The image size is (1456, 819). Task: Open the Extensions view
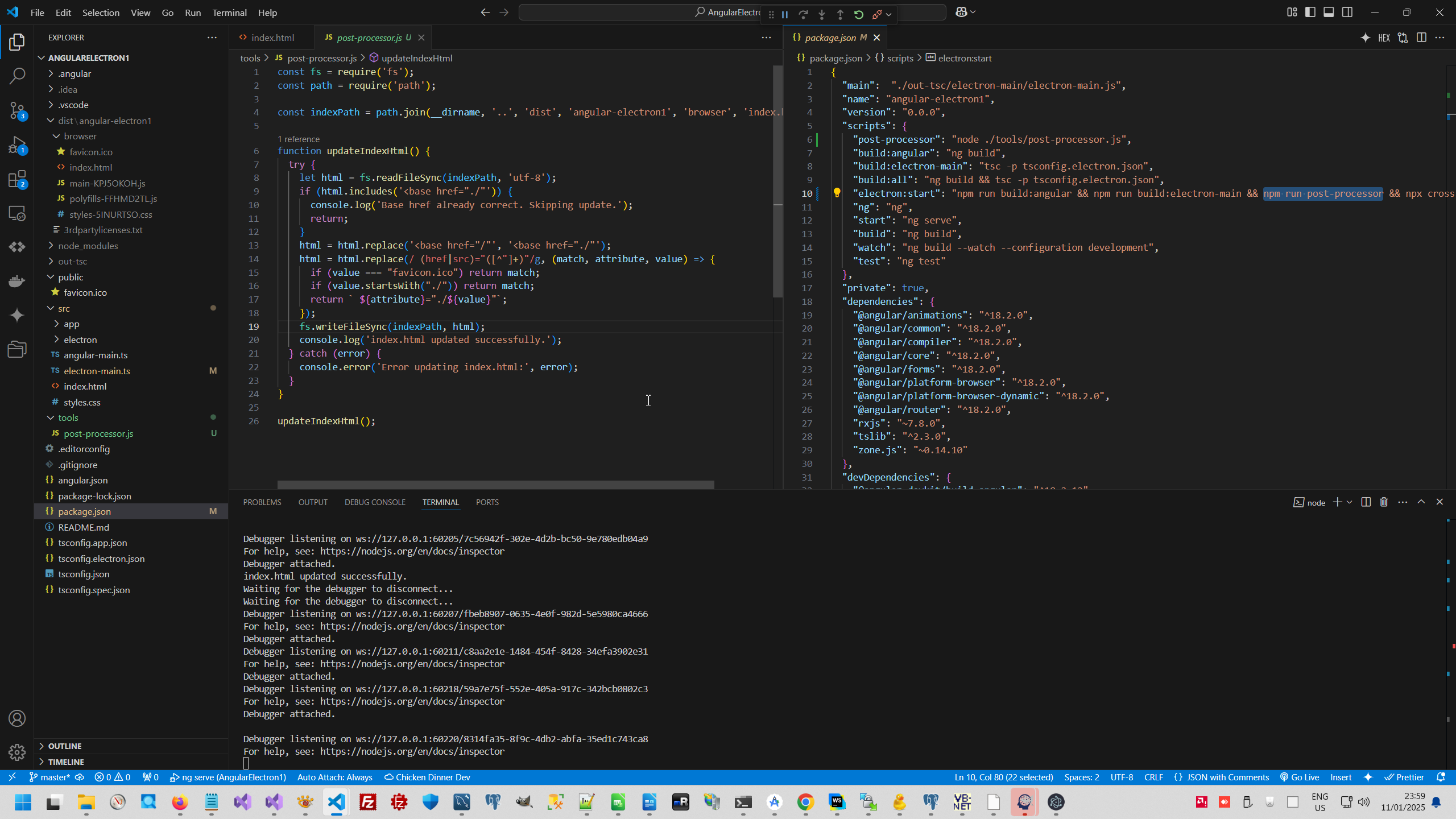(17, 179)
